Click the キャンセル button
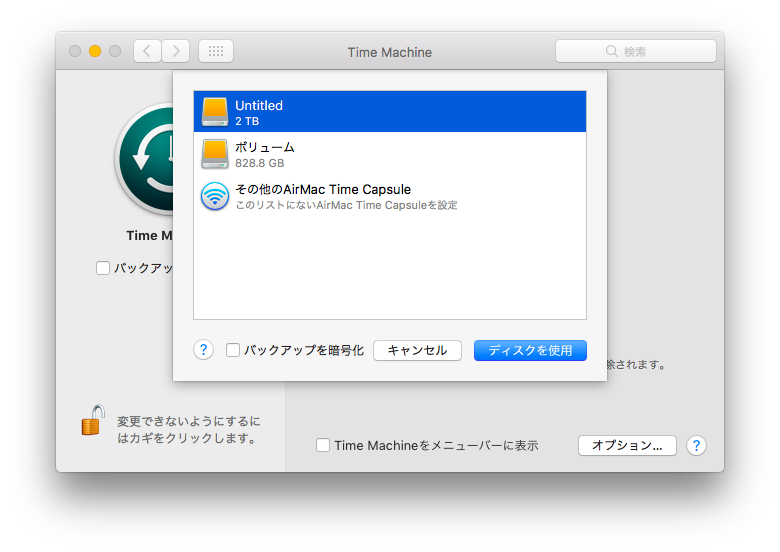The image size is (780, 552). pyautogui.click(x=417, y=350)
